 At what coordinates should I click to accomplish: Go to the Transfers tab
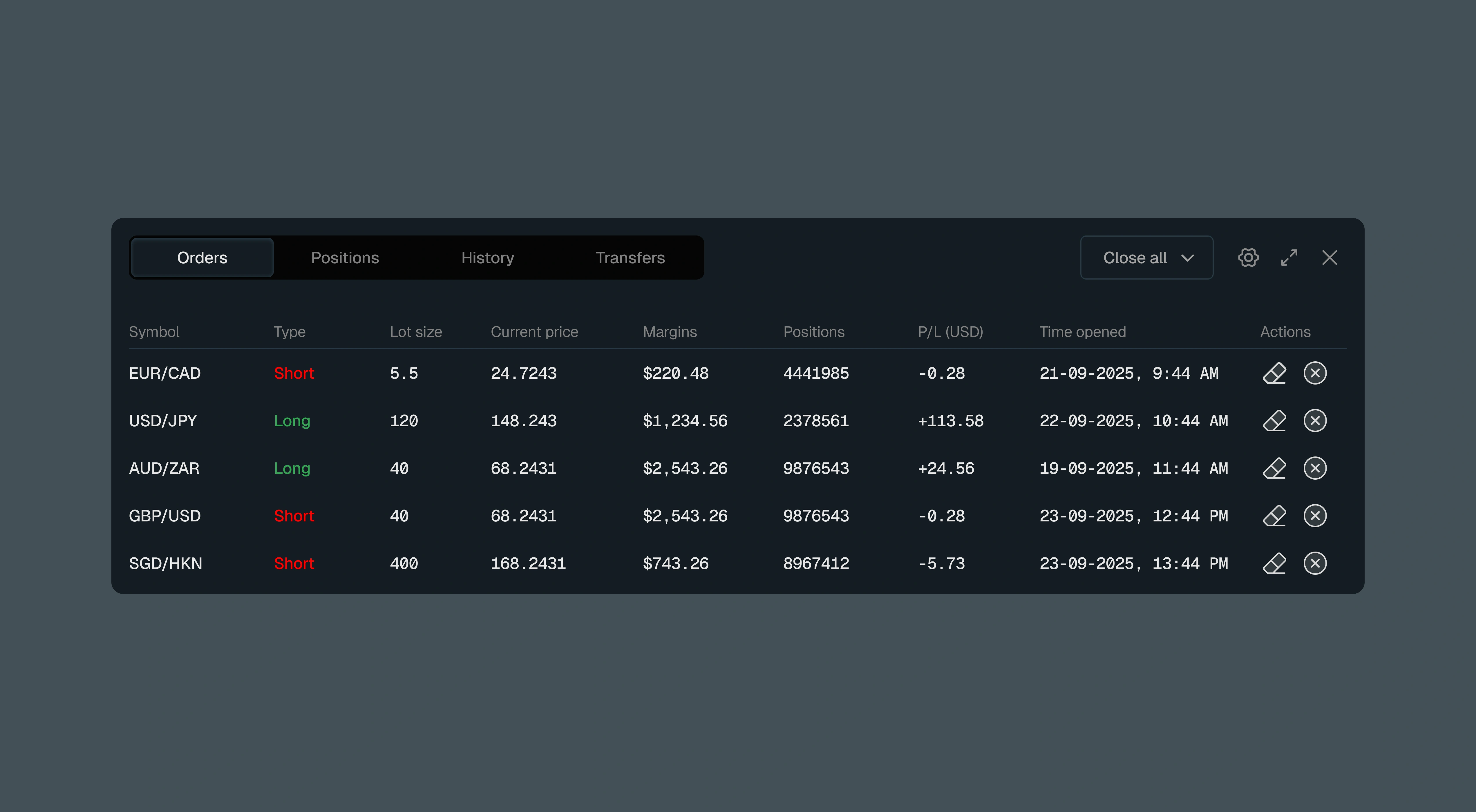pyautogui.click(x=630, y=258)
